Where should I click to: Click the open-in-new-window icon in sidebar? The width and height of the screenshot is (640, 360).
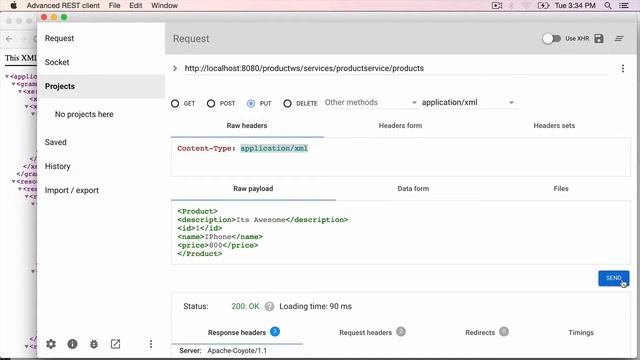(x=116, y=344)
